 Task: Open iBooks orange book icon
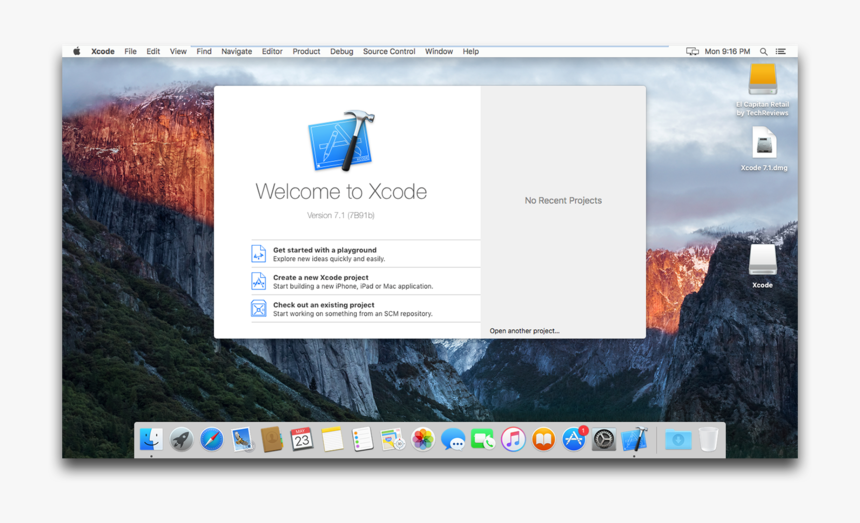(x=544, y=439)
